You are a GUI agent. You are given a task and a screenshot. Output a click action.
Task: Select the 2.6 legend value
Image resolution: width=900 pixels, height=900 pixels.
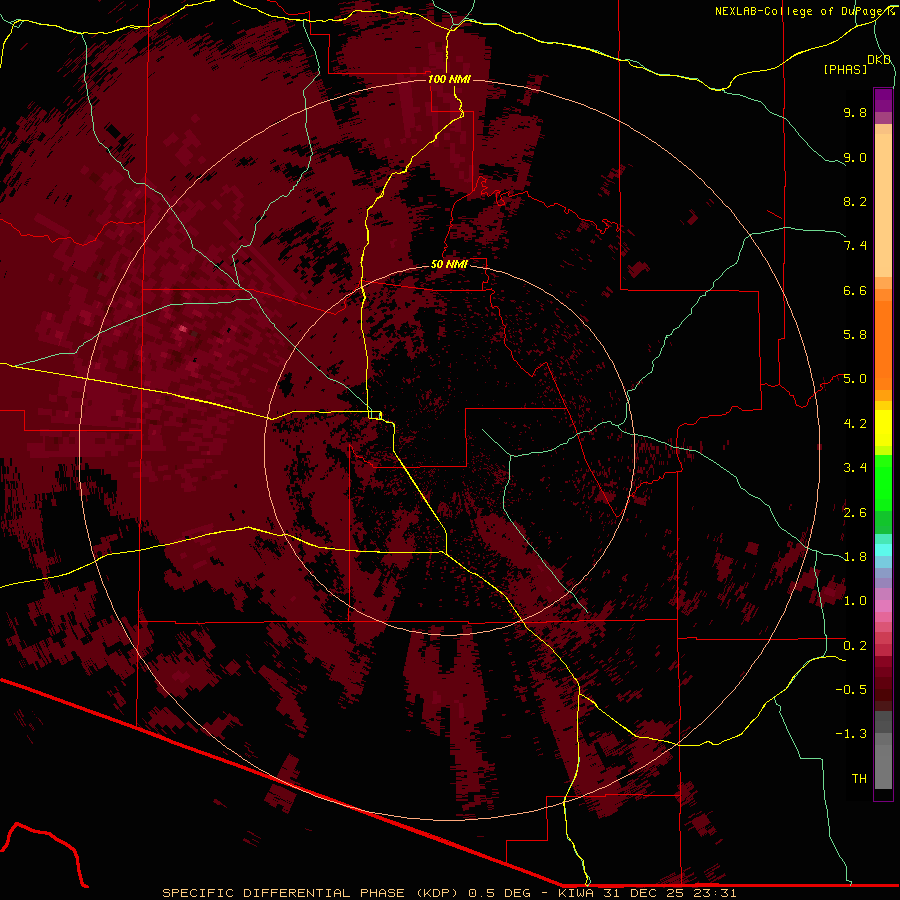pos(855,513)
